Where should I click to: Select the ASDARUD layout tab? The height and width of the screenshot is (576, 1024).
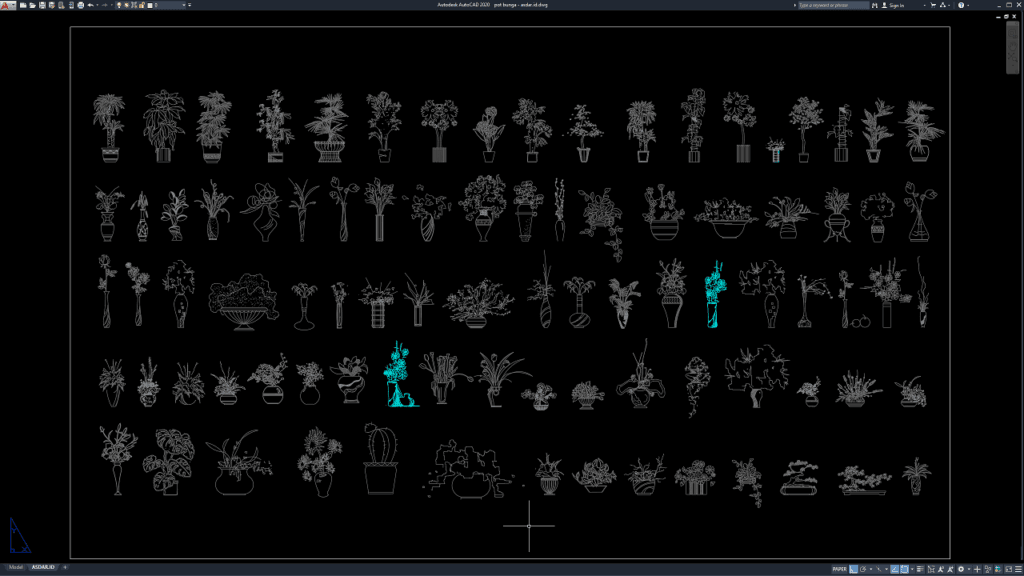point(43,567)
